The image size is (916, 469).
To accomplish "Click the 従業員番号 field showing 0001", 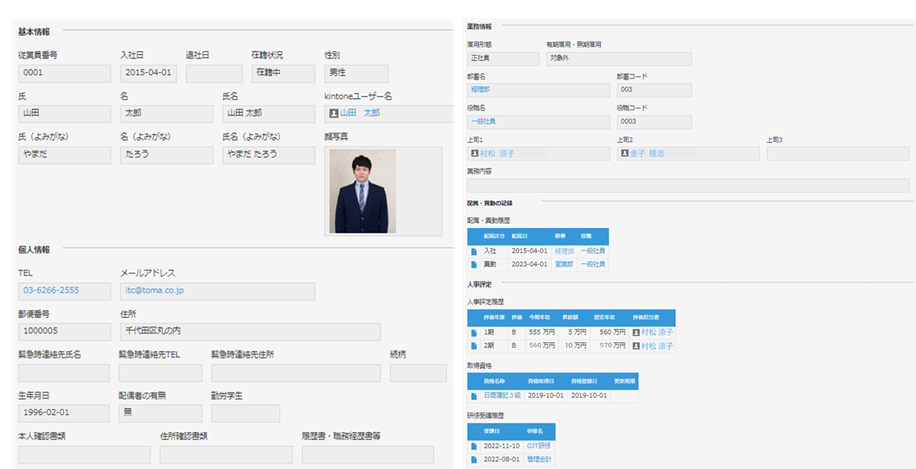I will 64,74.
